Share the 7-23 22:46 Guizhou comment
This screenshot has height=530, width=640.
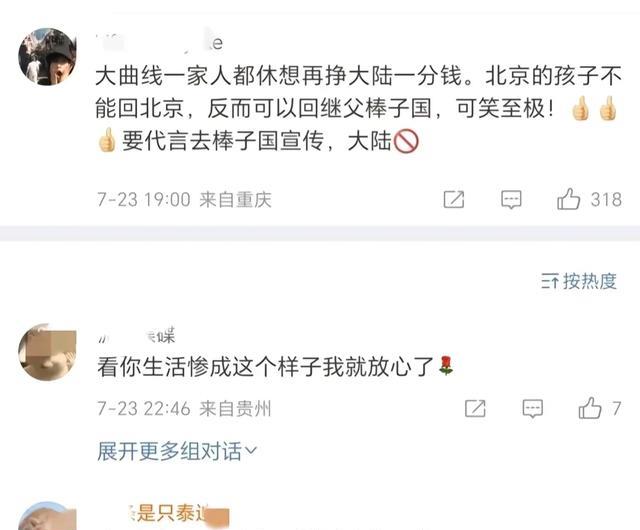476,408
